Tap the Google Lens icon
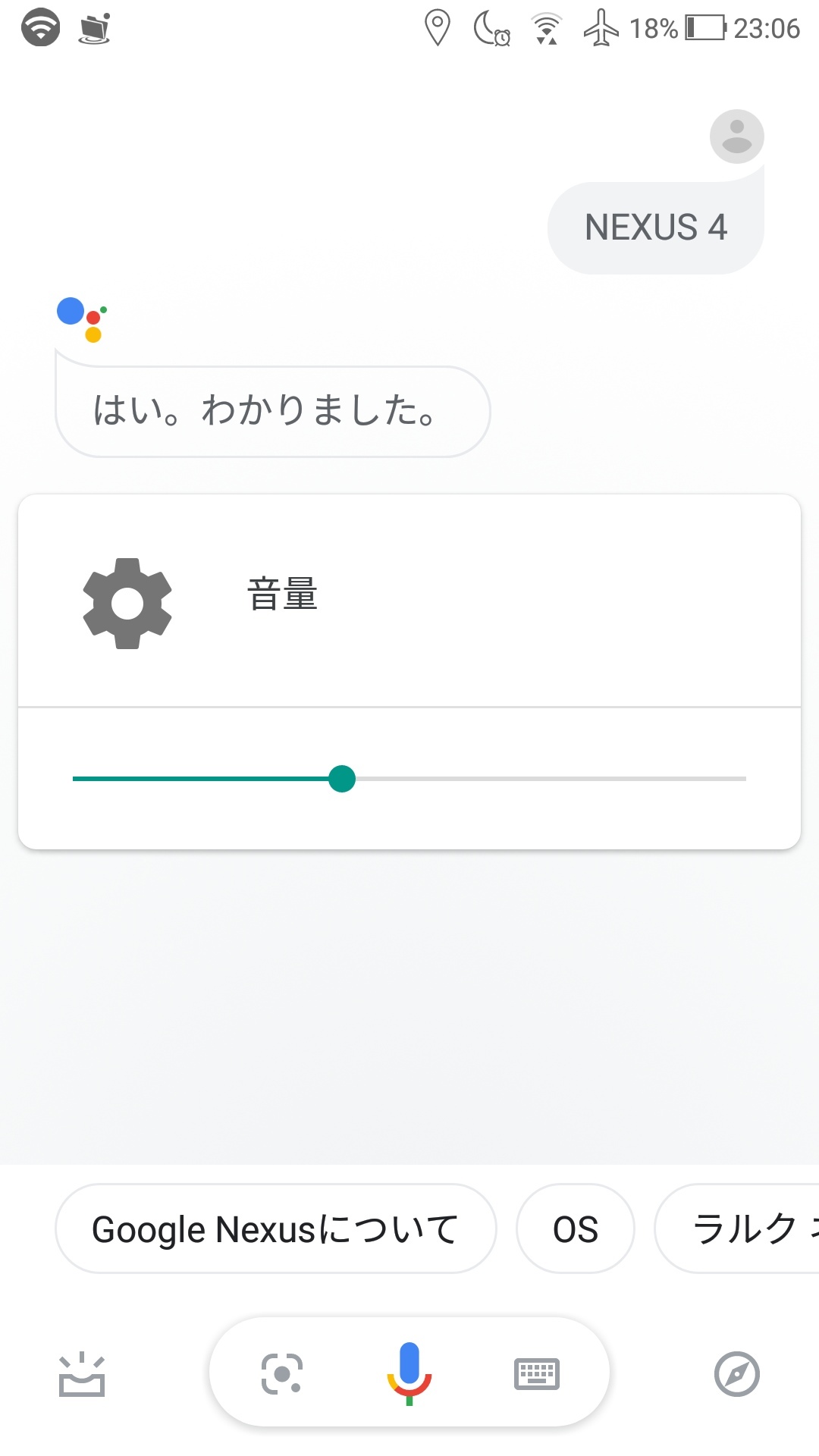This screenshot has height=1456, width=819. (282, 1373)
